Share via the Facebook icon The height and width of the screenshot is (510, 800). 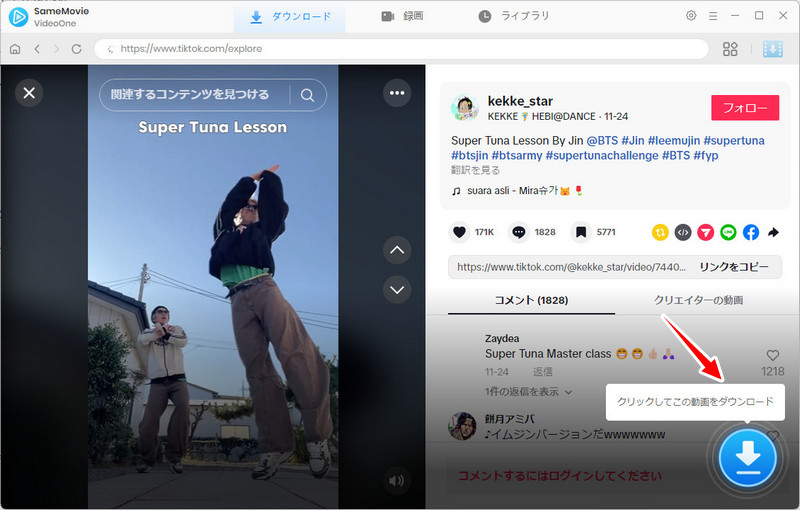[751, 233]
